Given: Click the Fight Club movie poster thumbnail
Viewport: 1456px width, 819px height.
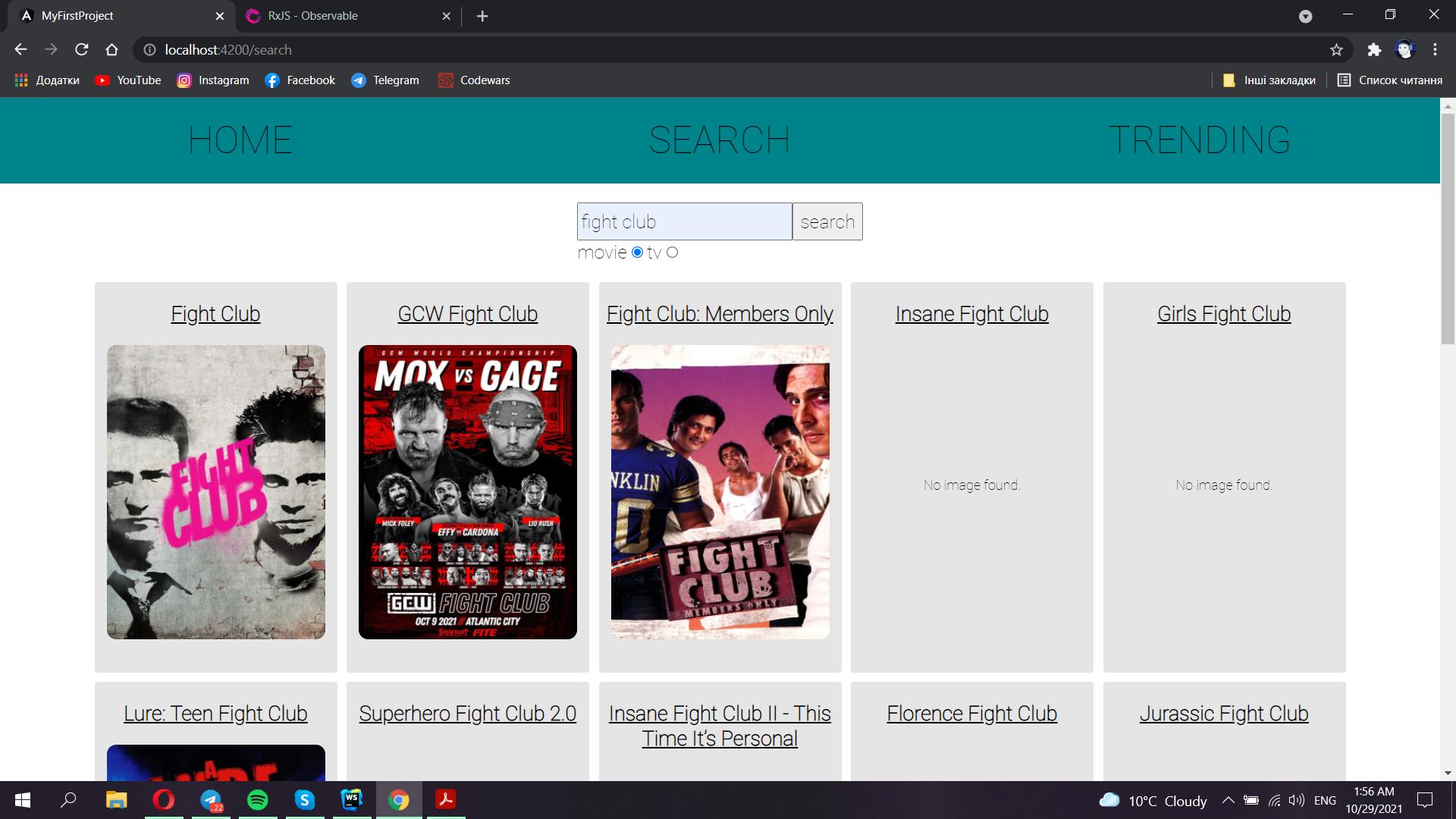Looking at the screenshot, I should pos(216,492).
